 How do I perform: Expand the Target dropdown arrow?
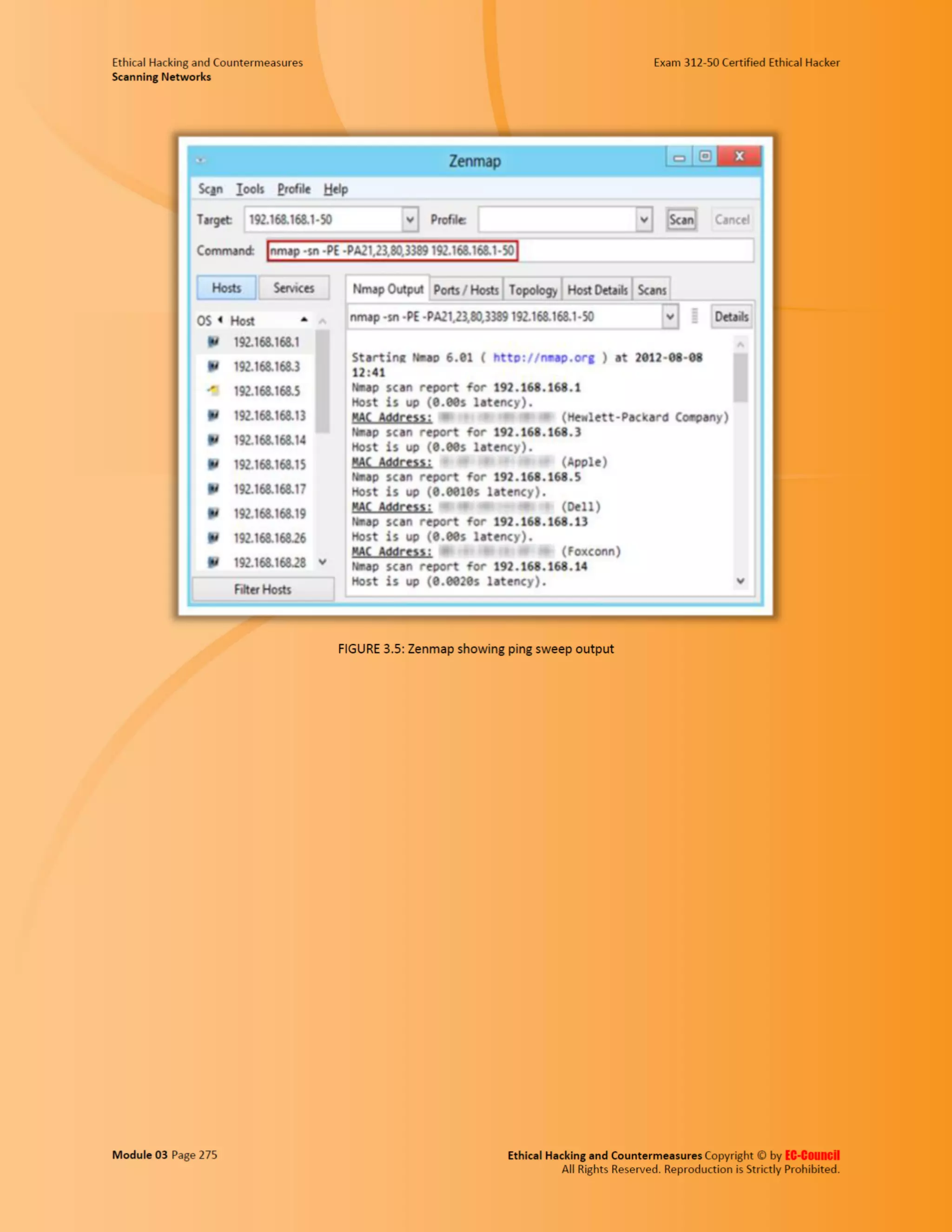click(x=410, y=219)
